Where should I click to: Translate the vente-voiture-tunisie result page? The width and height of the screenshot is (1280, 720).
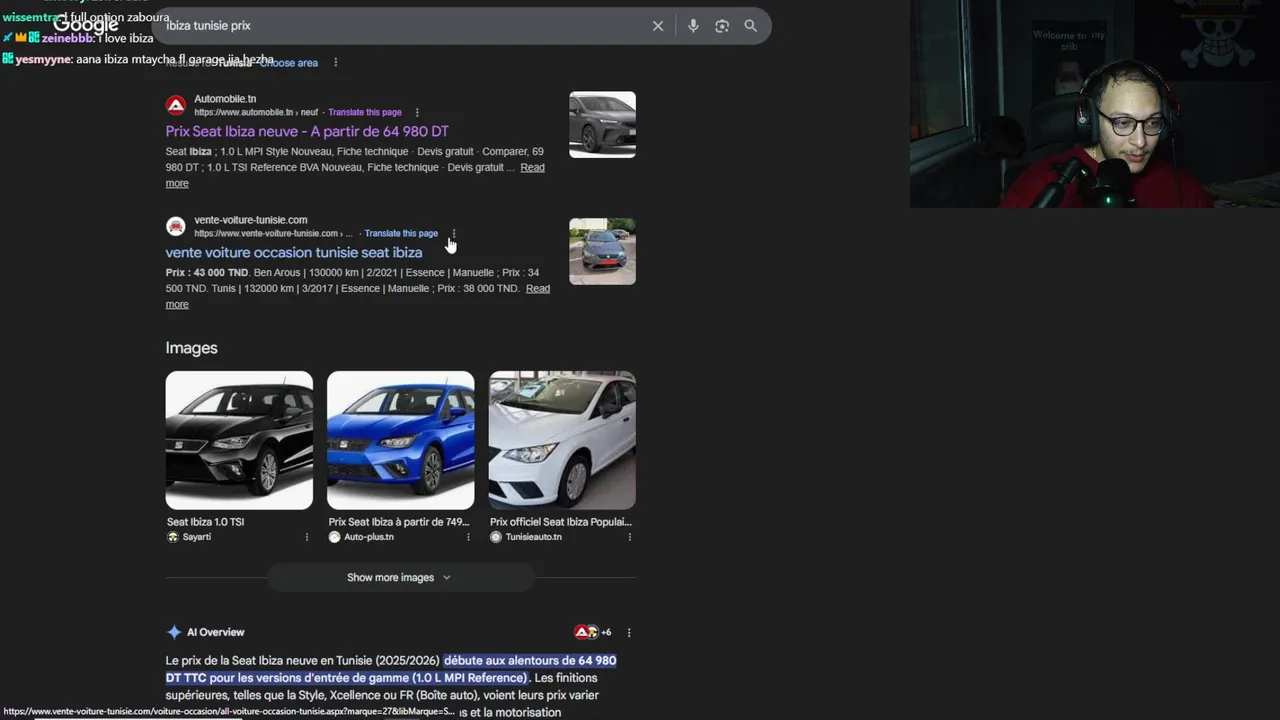pyautogui.click(x=401, y=234)
